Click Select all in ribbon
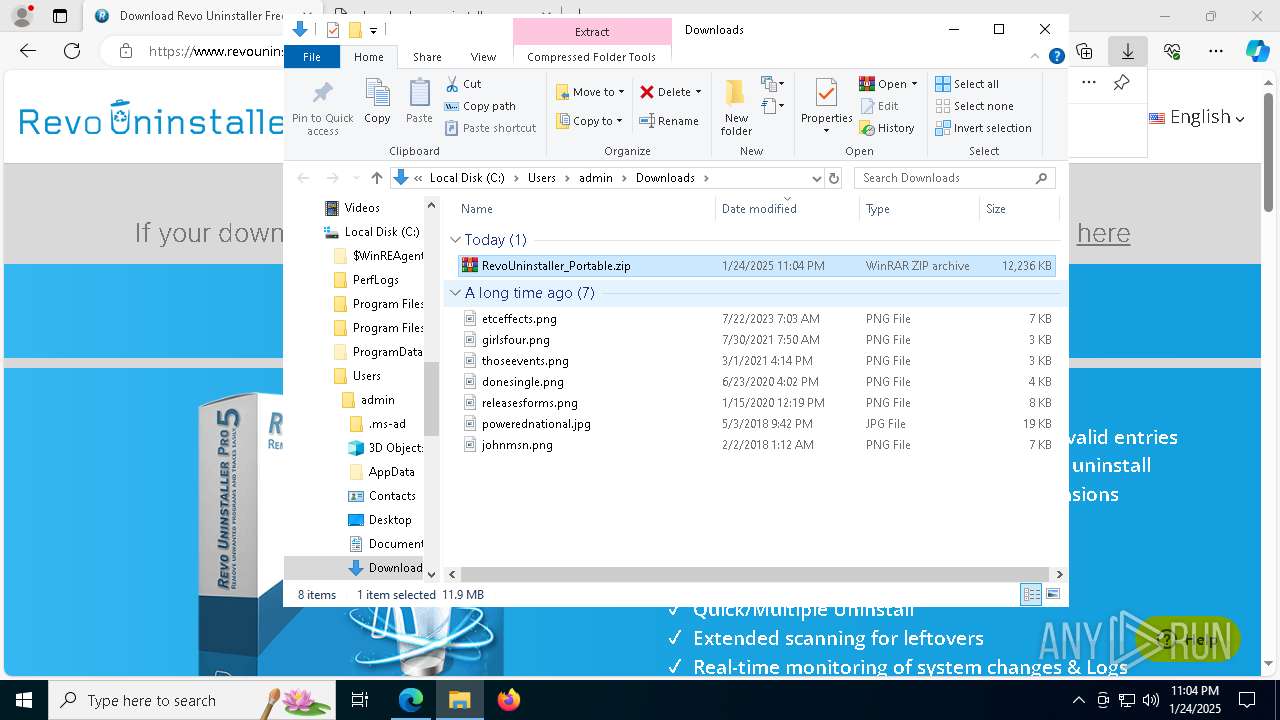This screenshot has width=1280, height=720. coord(967,84)
